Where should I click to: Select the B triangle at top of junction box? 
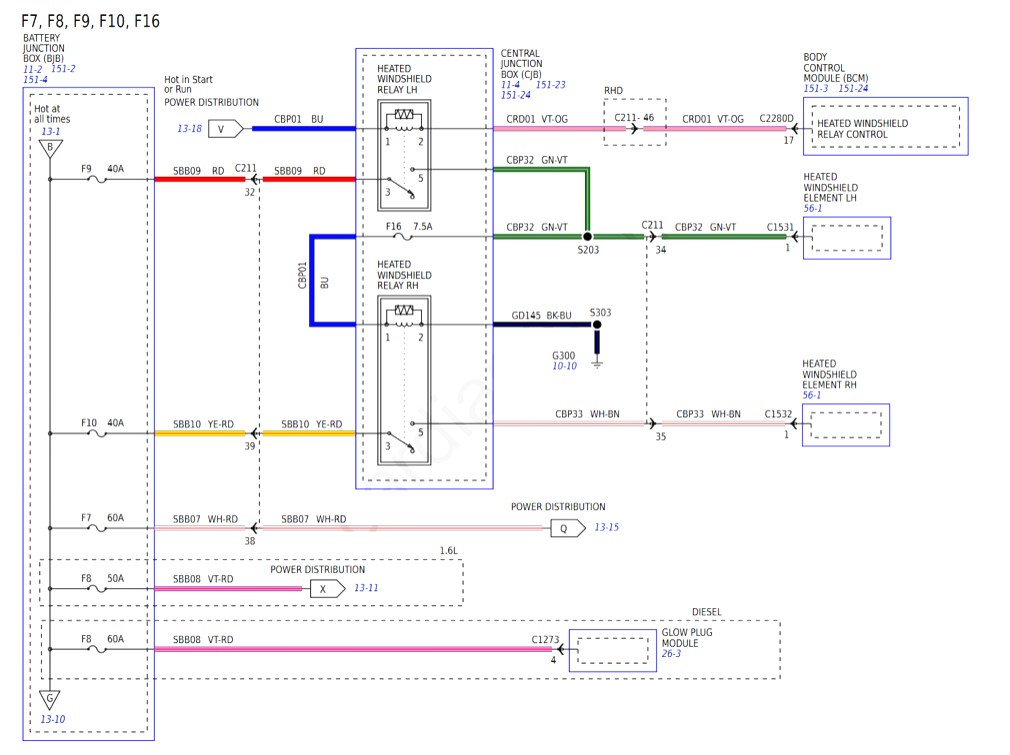[47, 149]
